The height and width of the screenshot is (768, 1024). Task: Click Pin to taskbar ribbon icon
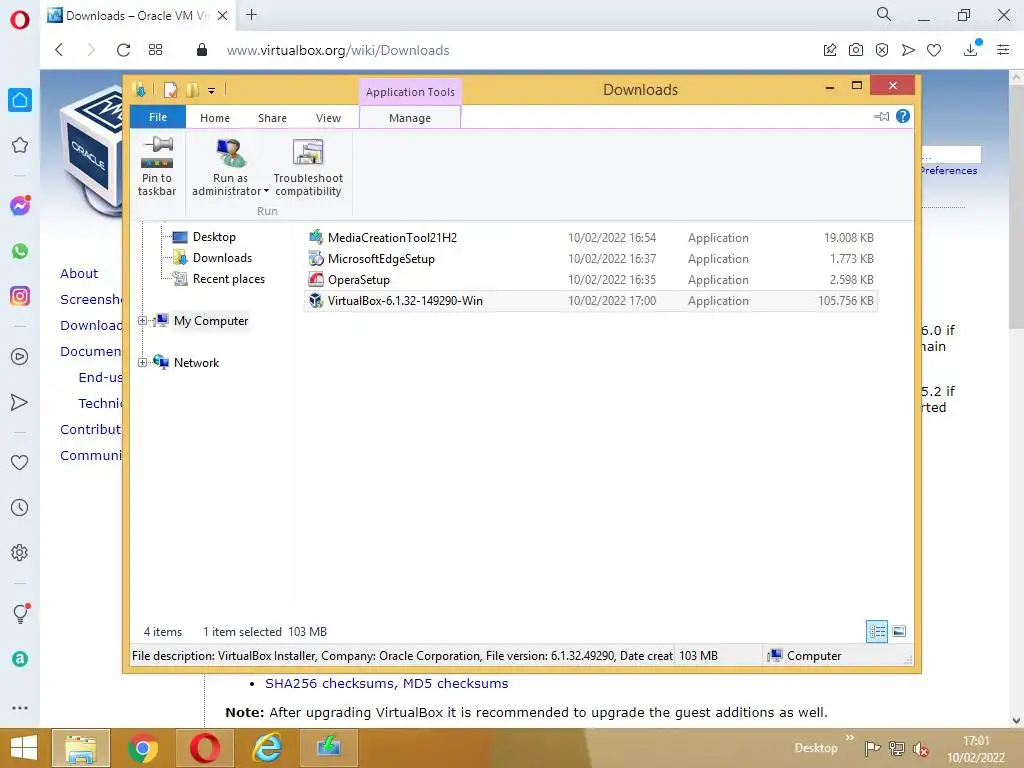coord(157,166)
